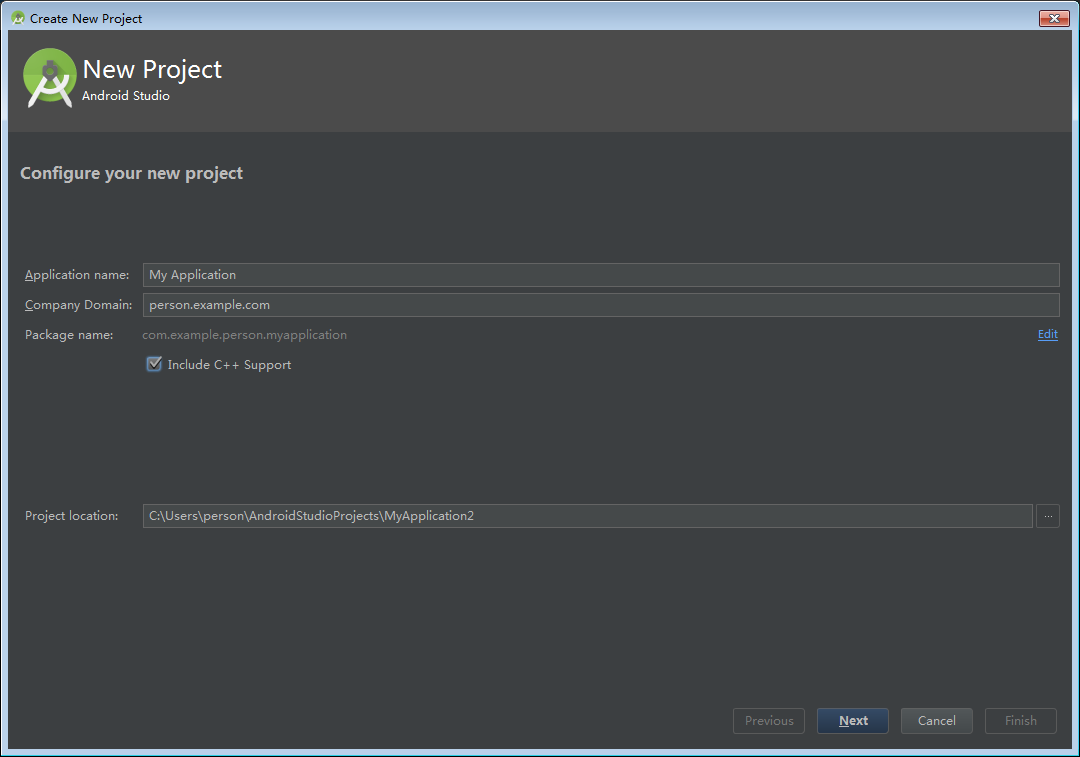Open the folder browser with the "..." button
This screenshot has width=1080, height=757.
click(x=1047, y=516)
